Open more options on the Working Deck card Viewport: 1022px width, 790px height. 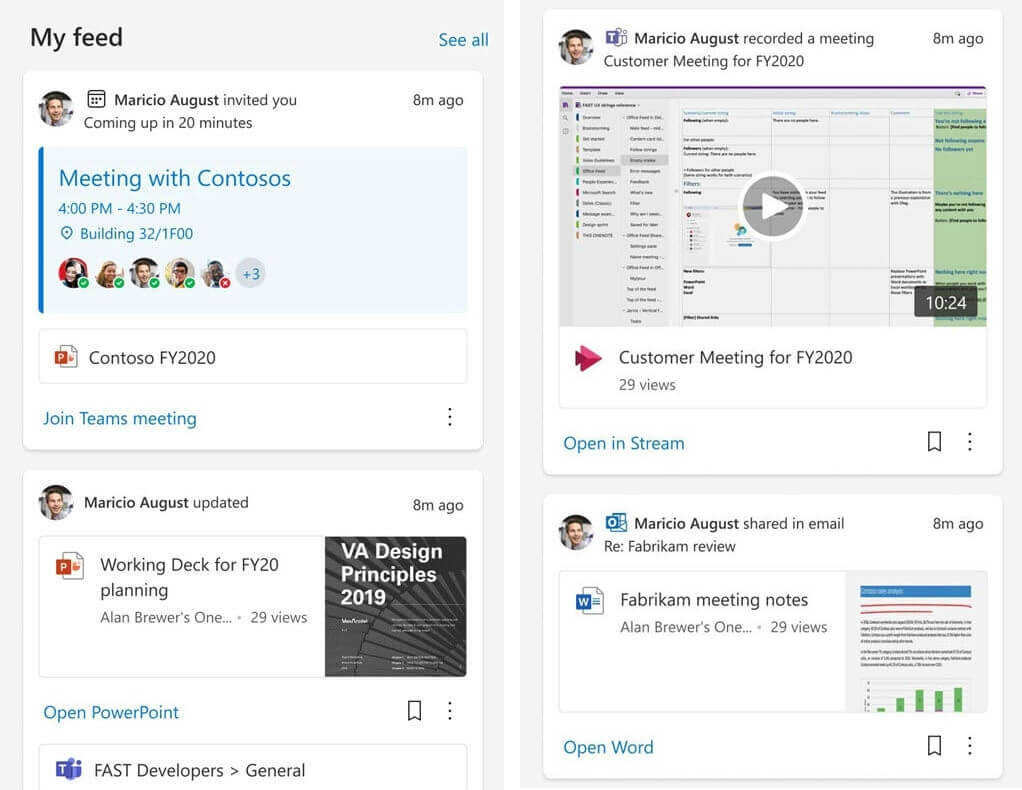(450, 710)
